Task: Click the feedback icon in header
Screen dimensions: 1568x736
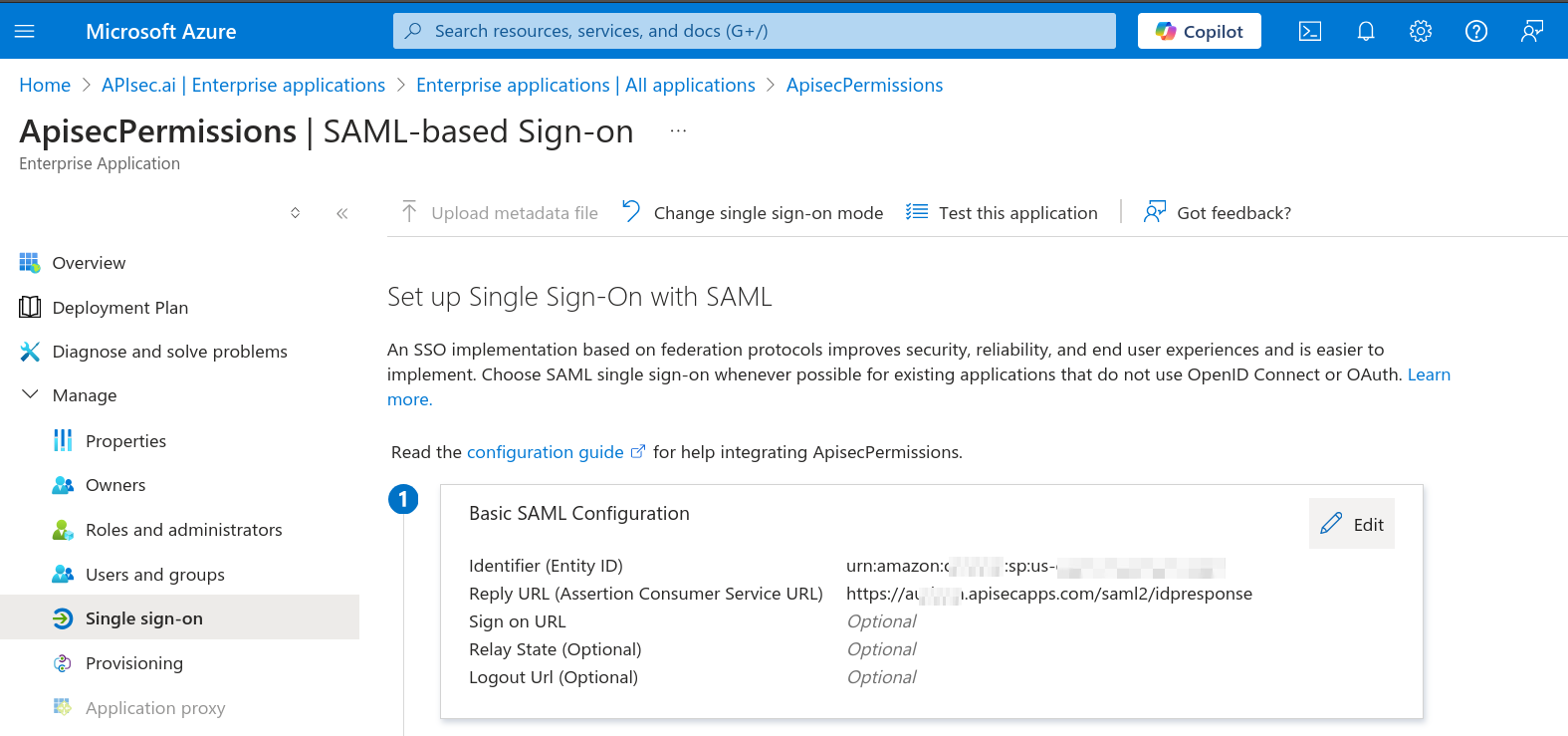Action: pyautogui.click(x=1532, y=32)
